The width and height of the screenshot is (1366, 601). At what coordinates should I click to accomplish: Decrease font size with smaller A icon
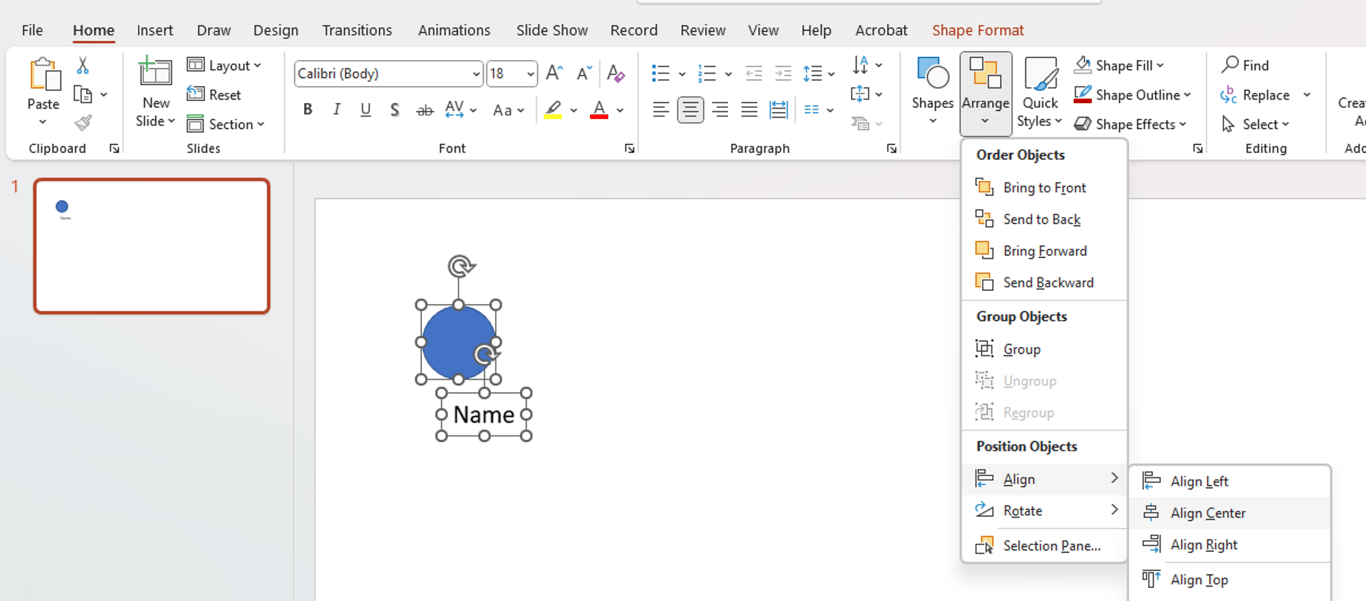[x=584, y=73]
